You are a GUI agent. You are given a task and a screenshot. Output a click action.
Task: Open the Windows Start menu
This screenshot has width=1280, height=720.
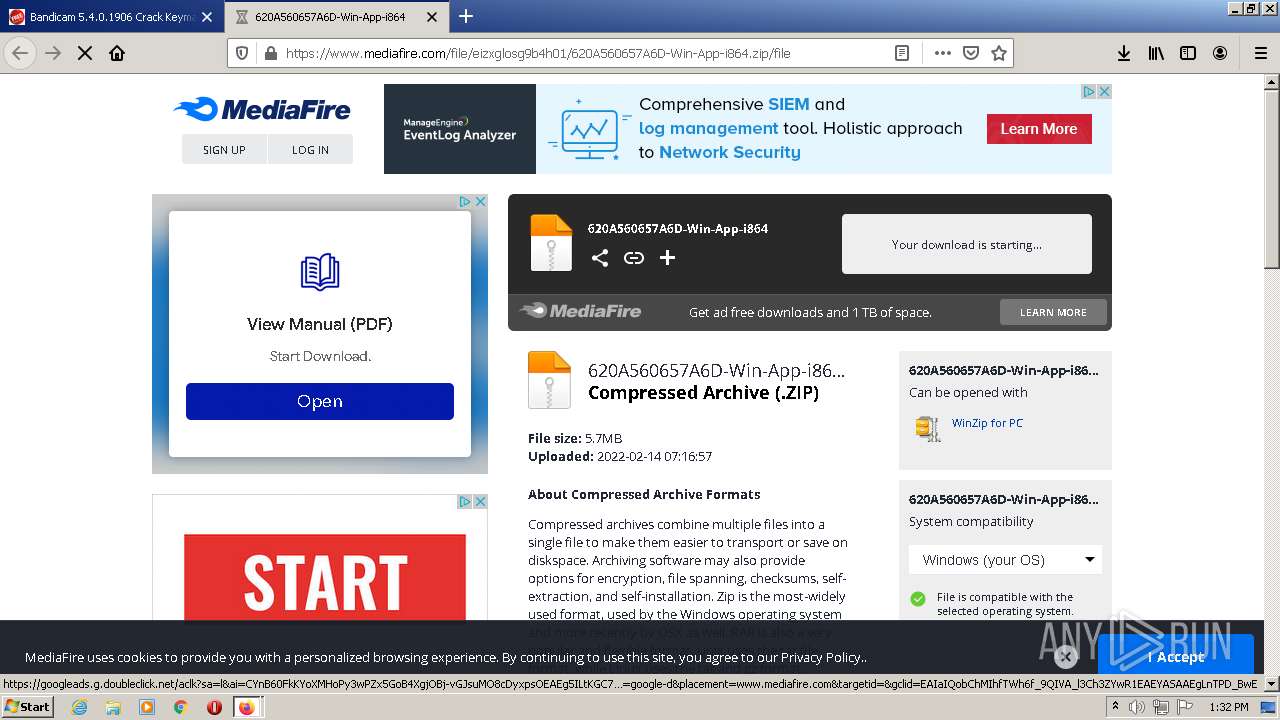(28, 706)
